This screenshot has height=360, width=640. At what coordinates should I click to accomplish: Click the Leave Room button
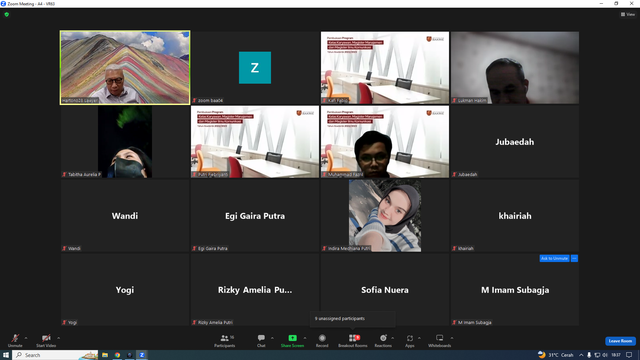tap(620, 341)
